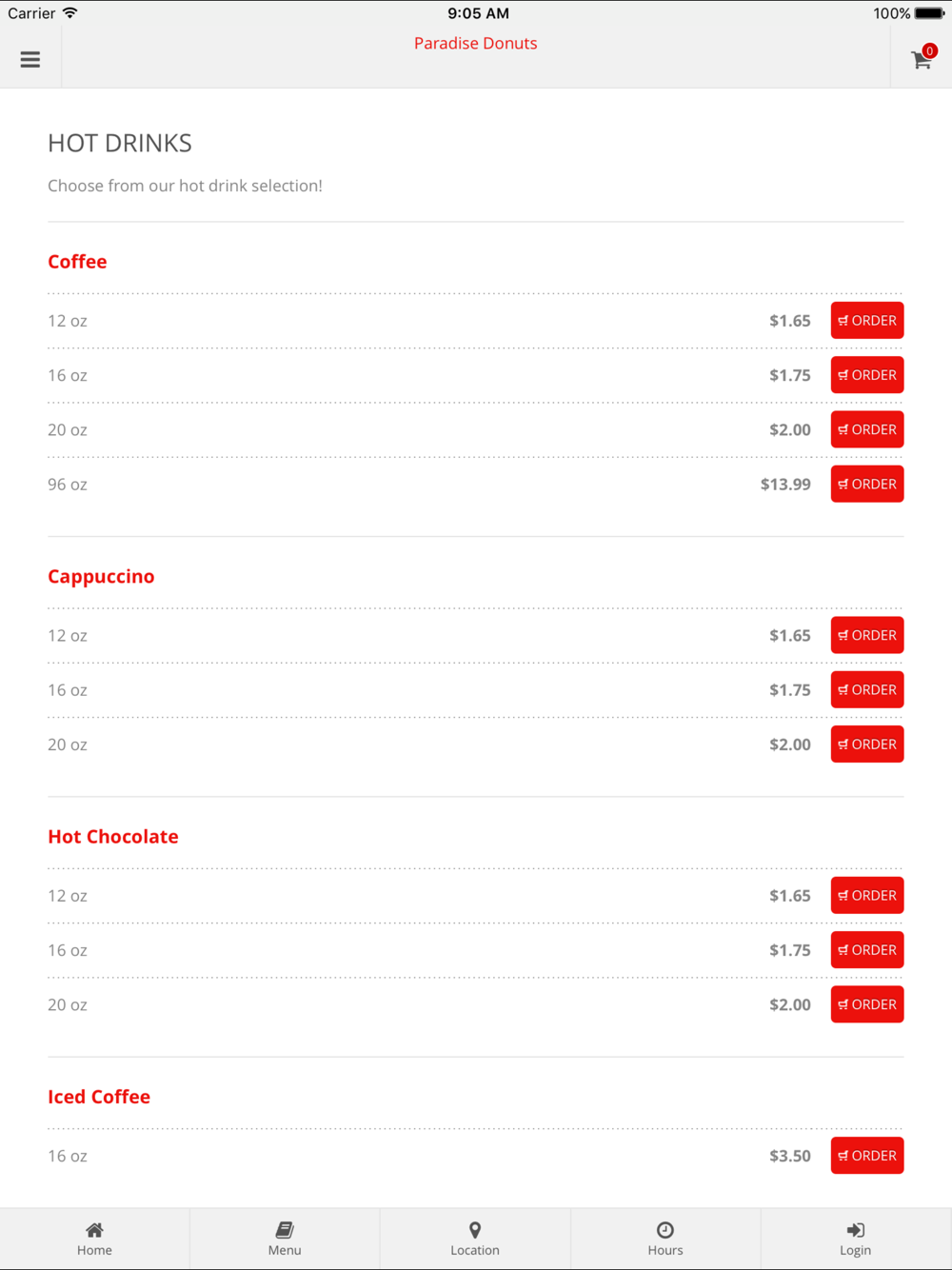Order the 96 oz Coffee
The image size is (952, 1270).
(x=866, y=485)
